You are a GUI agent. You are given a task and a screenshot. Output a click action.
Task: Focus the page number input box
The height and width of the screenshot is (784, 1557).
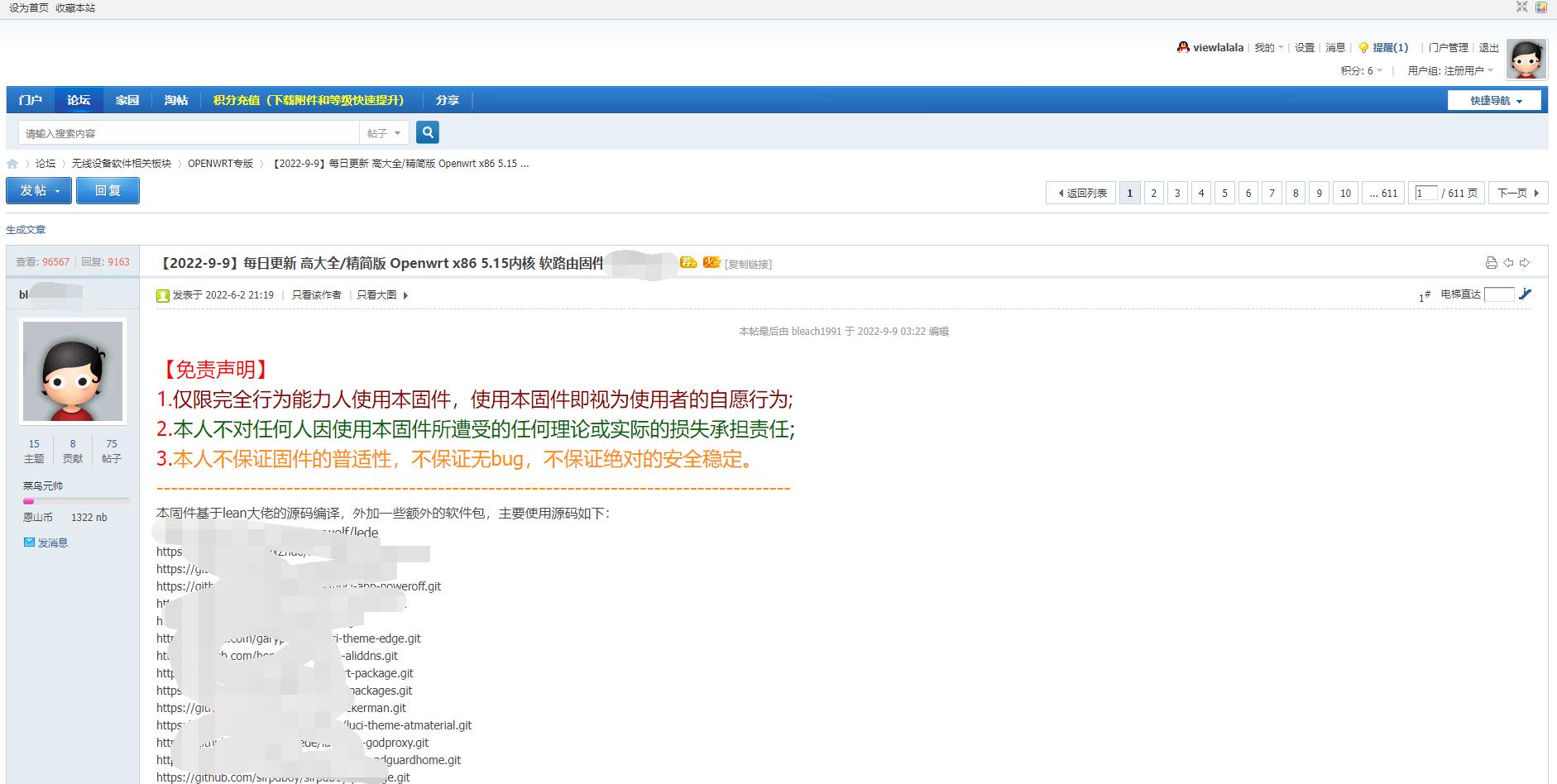(1426, 194)
